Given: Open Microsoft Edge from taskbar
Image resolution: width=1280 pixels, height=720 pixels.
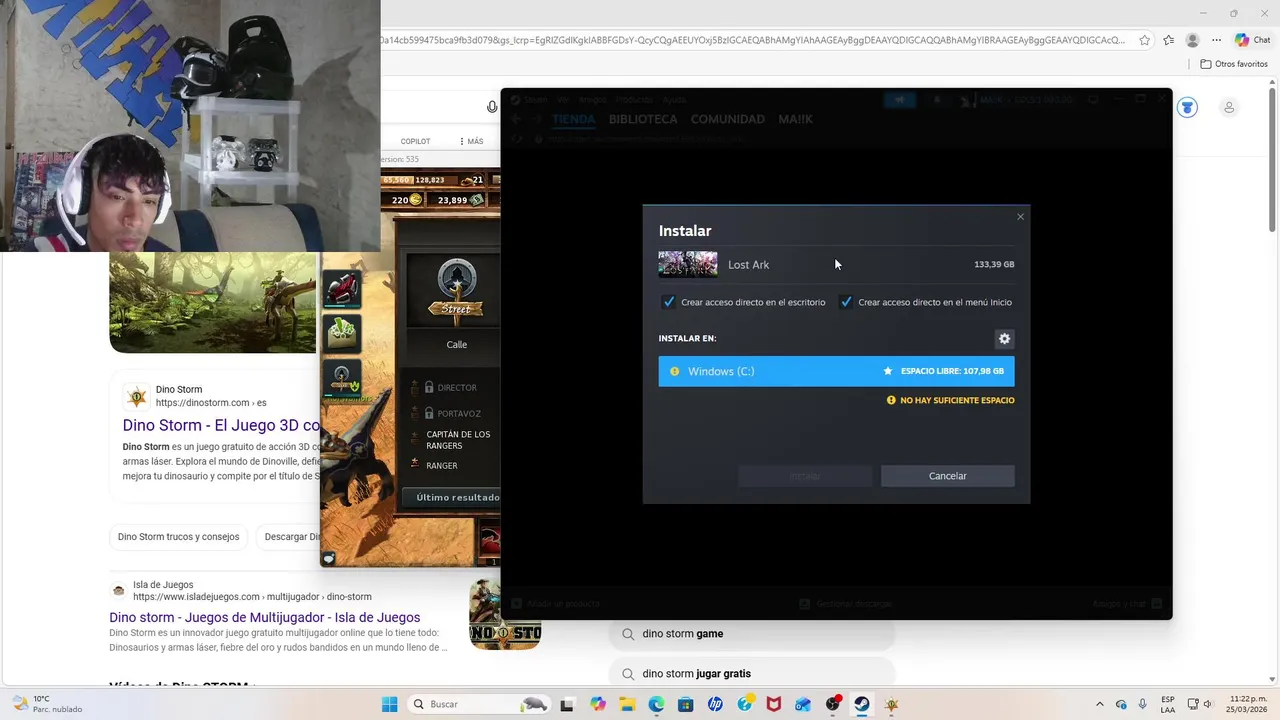Looking at the screenshot, I should [x=656, y=704].
